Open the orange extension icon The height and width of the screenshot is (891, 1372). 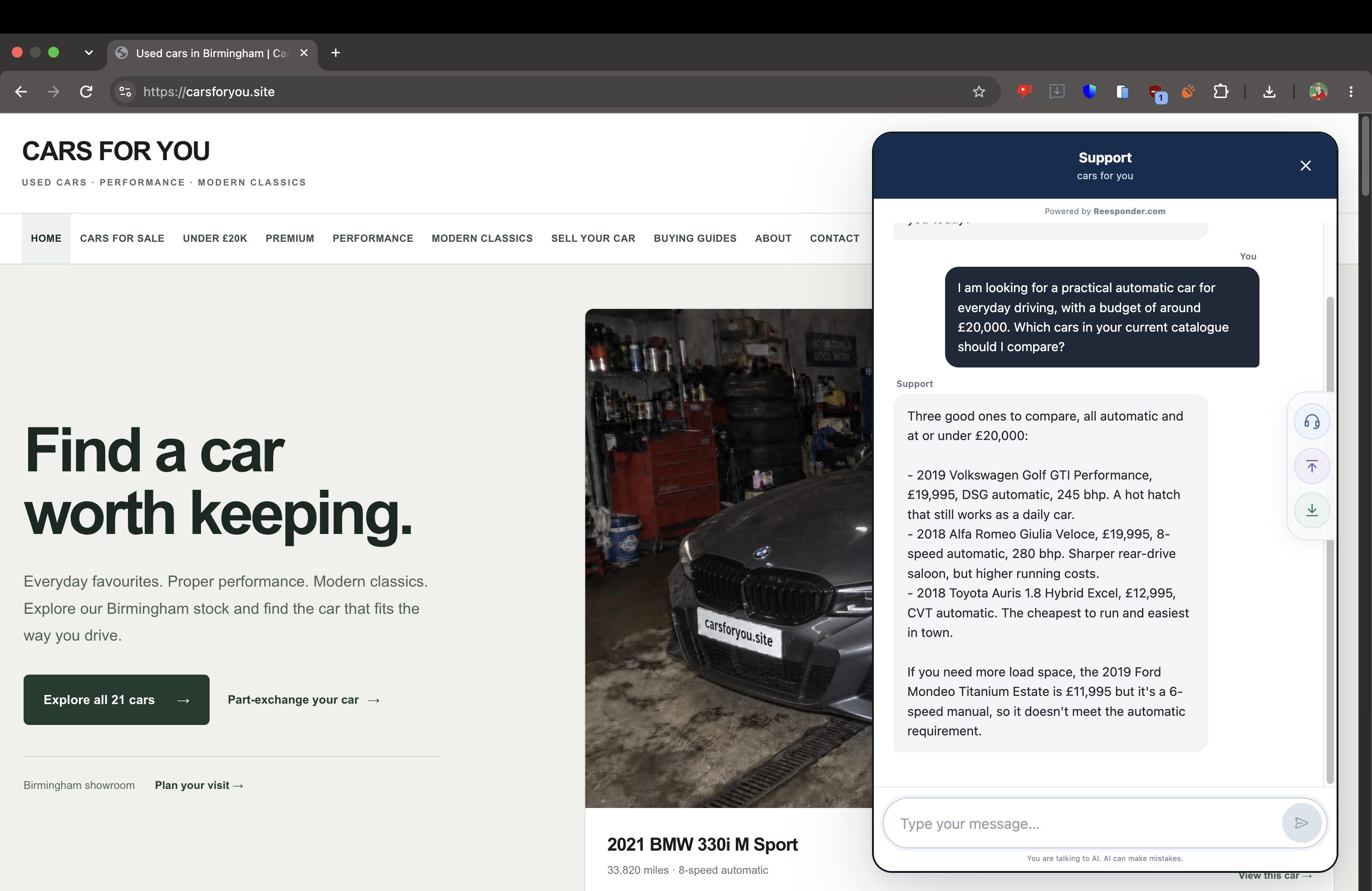[x=1188, y=91]
